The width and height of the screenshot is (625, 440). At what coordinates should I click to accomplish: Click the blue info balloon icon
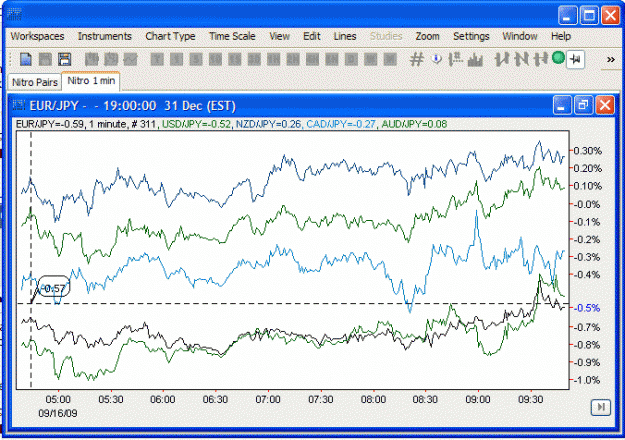tap(436, 59)
